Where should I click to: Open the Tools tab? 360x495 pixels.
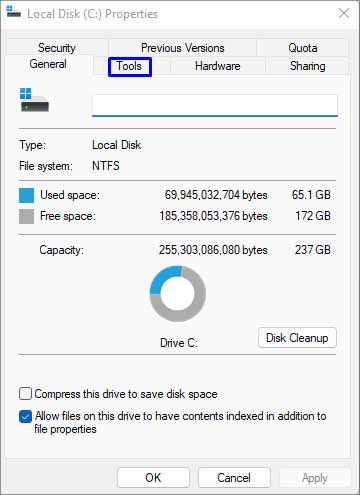pyautogui.click(x=130, y=67)
